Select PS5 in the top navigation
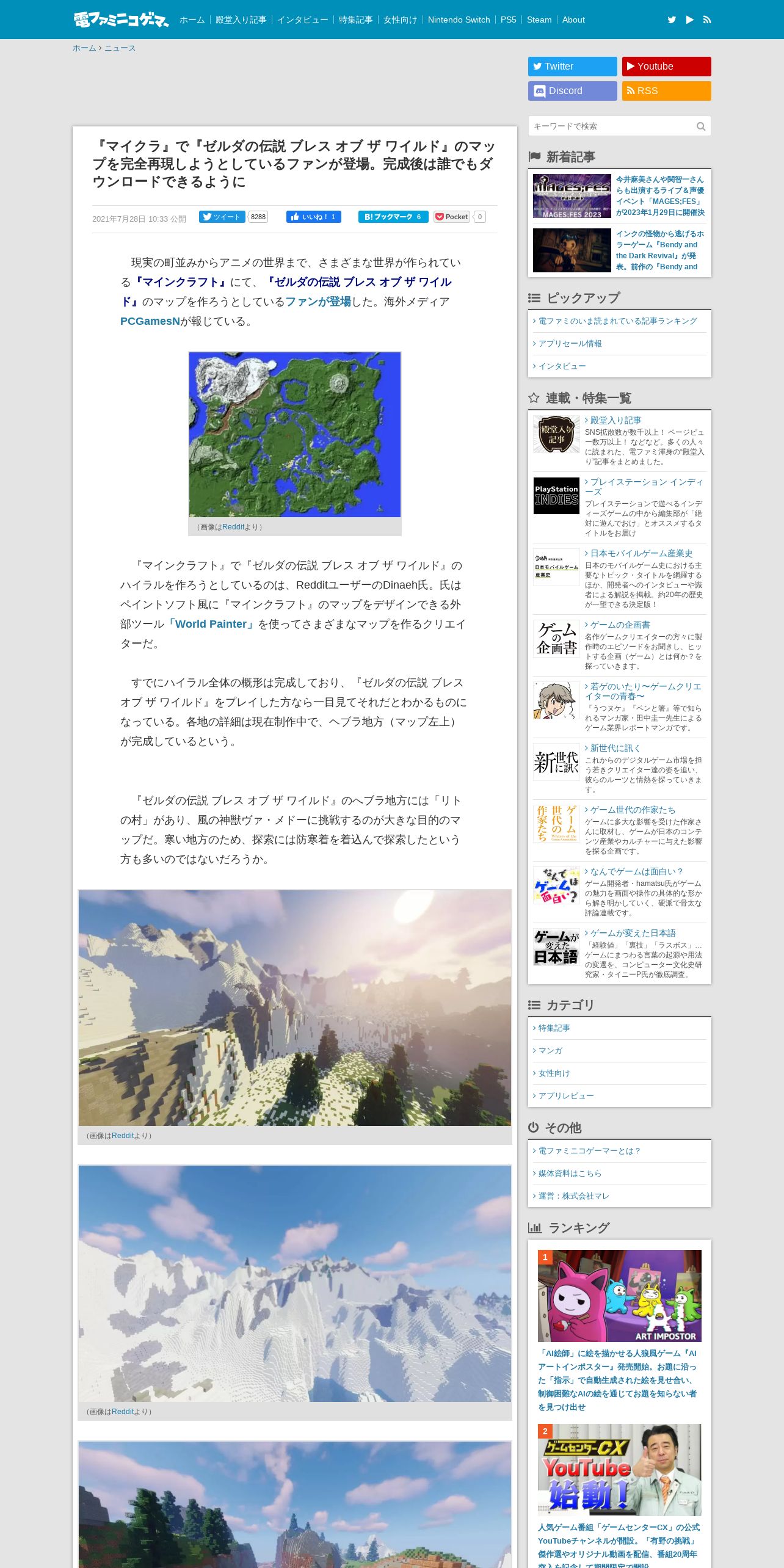 (x=509, y=20)
